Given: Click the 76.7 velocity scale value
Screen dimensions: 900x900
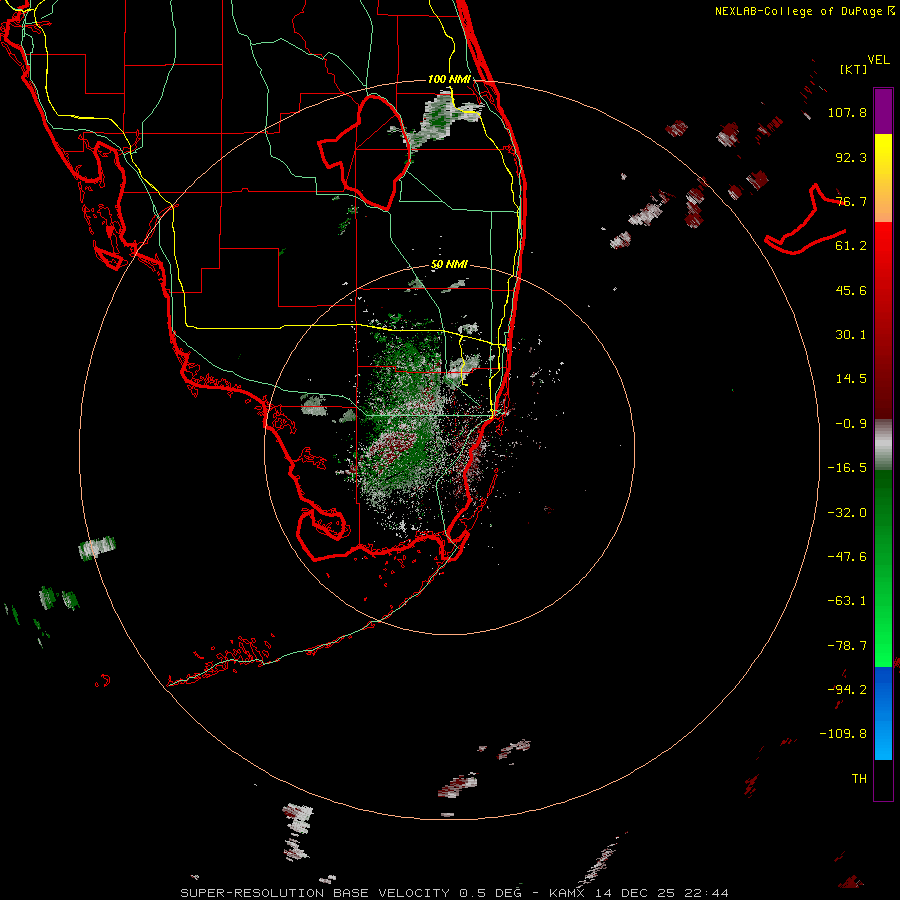Looking at the screenshot, I should tap(851, 201).
